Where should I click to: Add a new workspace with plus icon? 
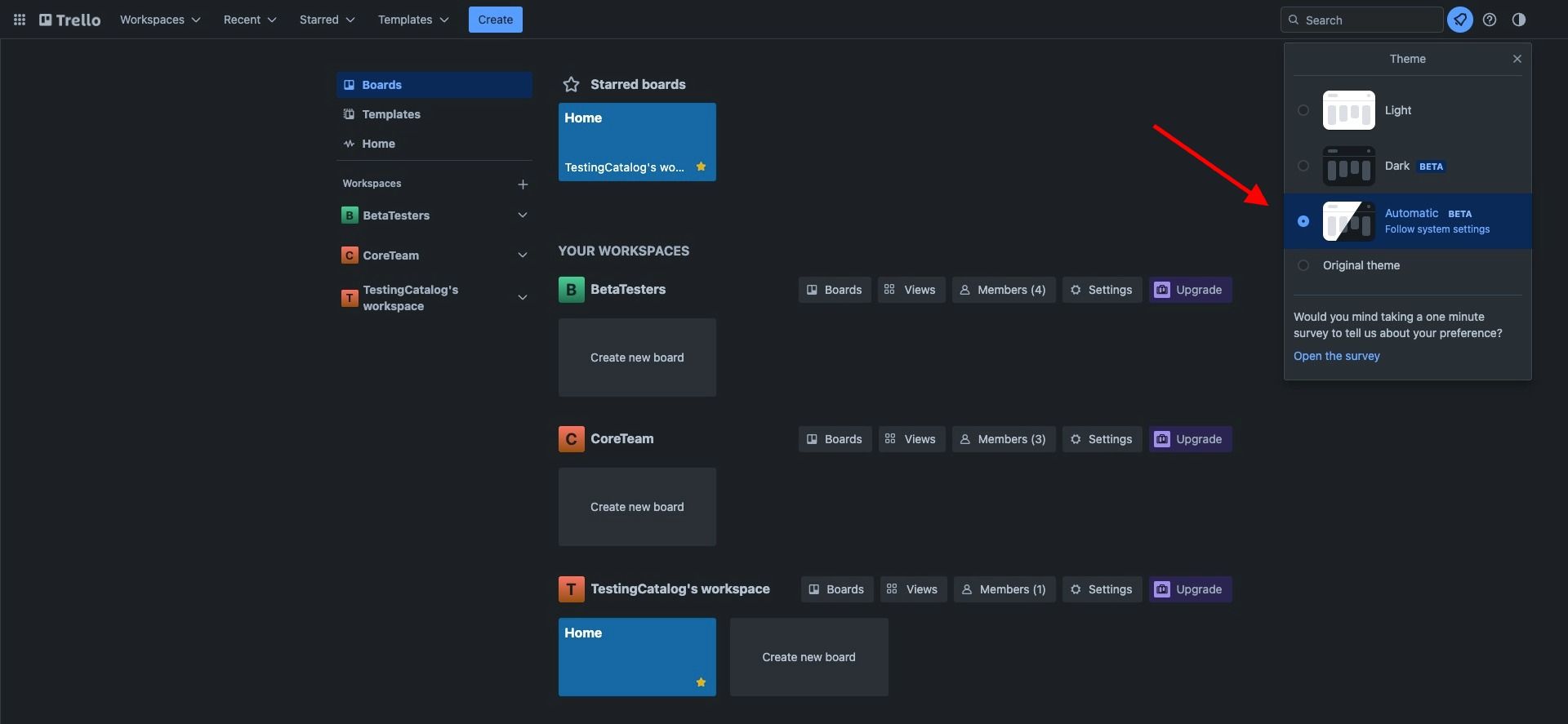[523, 184]
